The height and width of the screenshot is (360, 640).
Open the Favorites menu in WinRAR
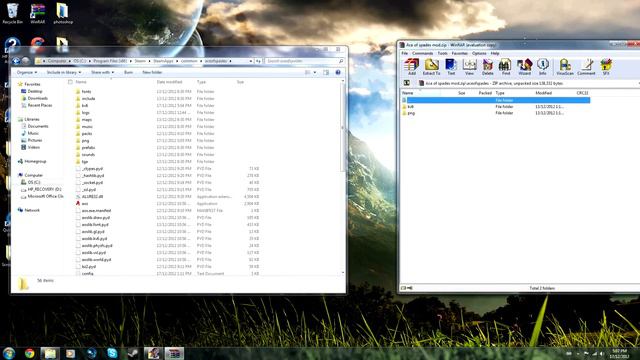pyautogui.click(x=460, y=53)
